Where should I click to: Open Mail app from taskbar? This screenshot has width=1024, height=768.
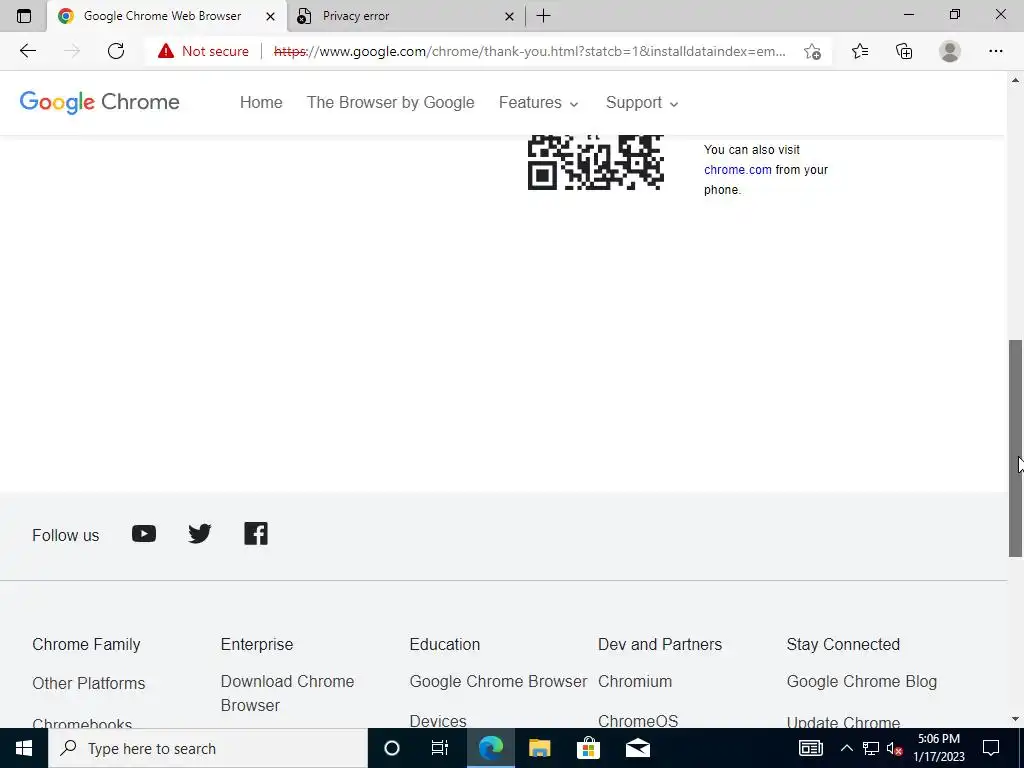(x=637, y=748)
